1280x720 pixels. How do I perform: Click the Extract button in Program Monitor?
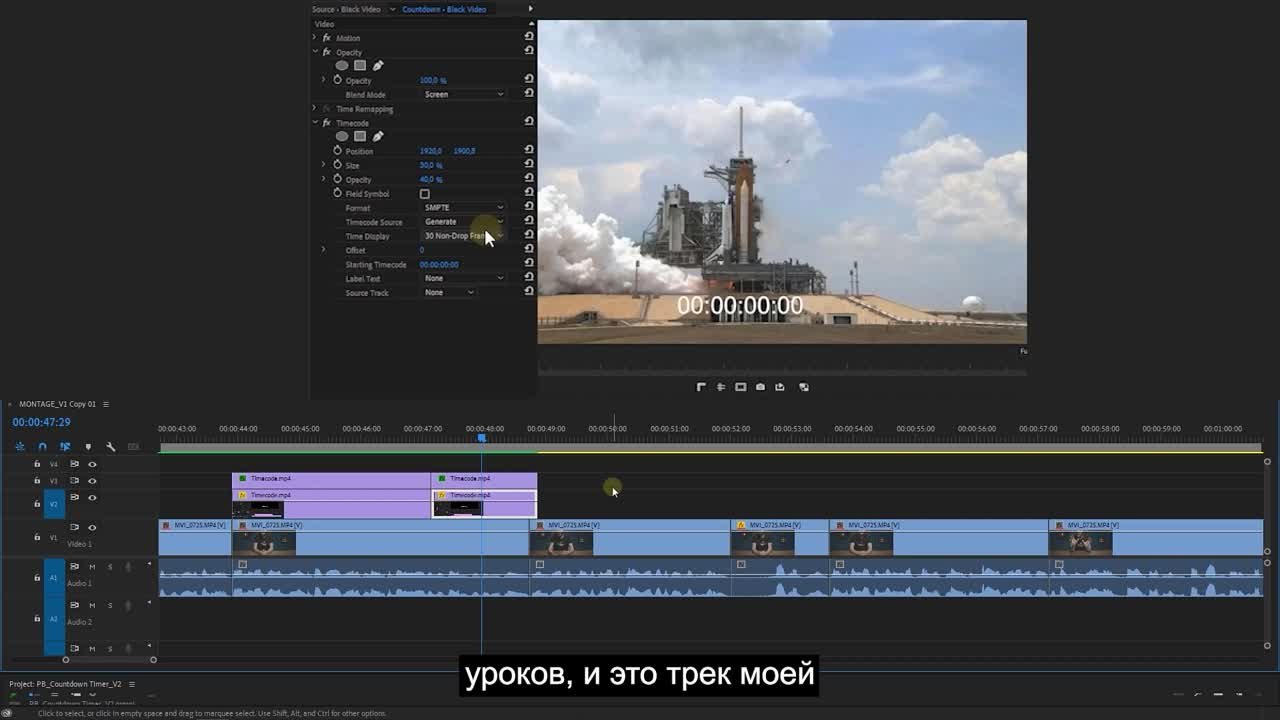[x=721, y=386]
